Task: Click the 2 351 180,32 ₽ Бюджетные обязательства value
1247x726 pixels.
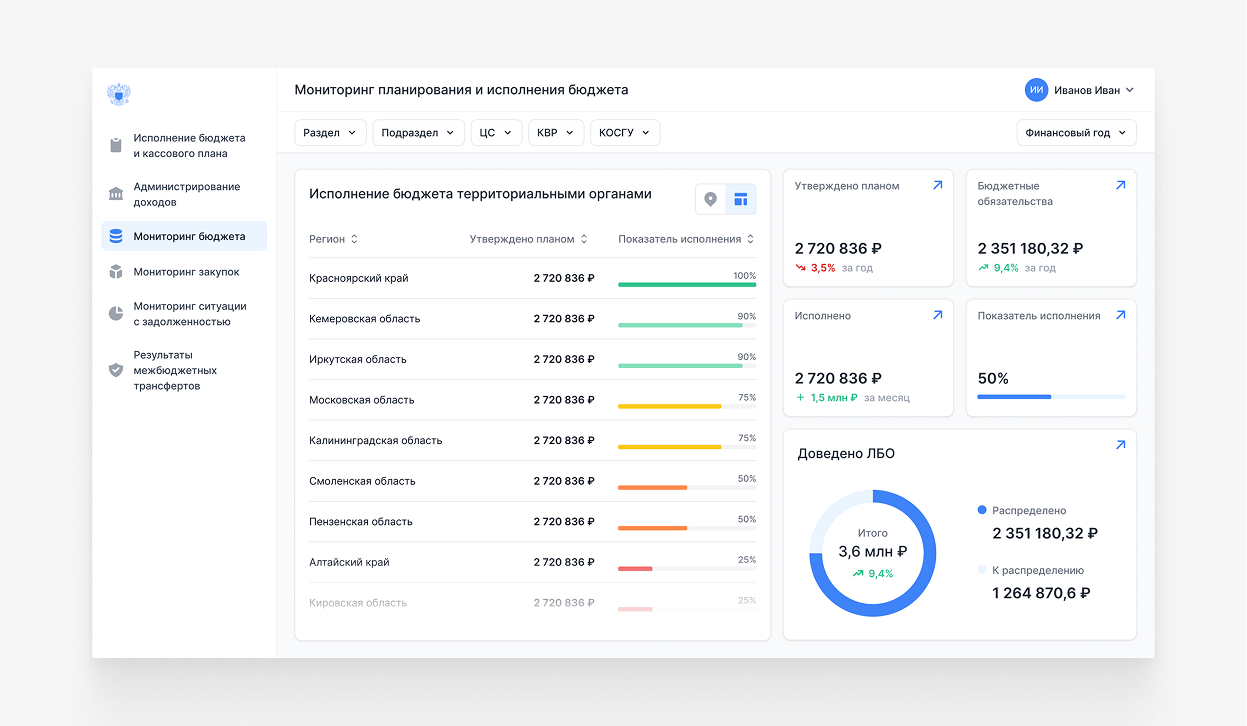Action: [x=1030, y=248]
